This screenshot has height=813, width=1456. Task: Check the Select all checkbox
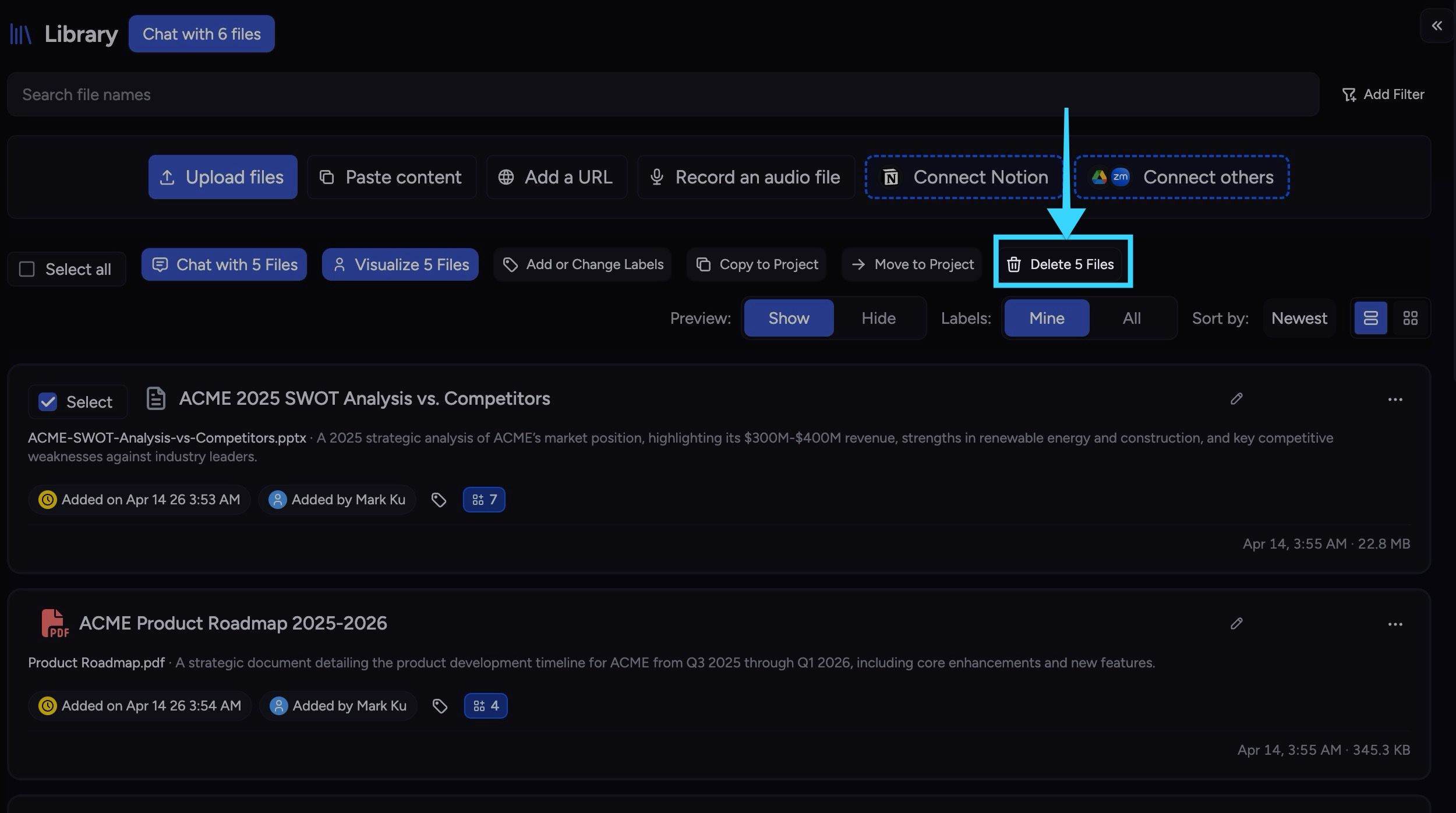(x=27, y=269)
